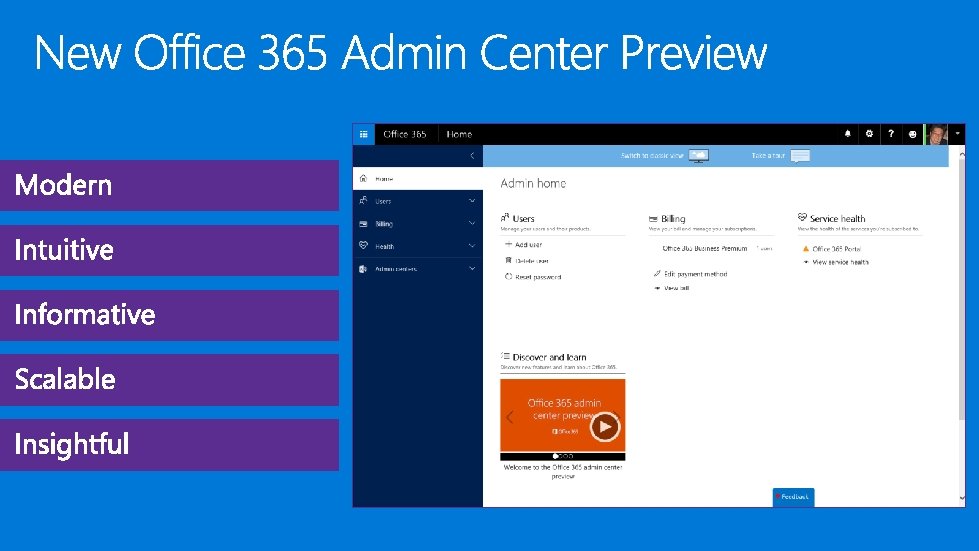Viewport: 979px width, 551px height.
Task: Click the Feedback button at bottom
Action: 793,497
